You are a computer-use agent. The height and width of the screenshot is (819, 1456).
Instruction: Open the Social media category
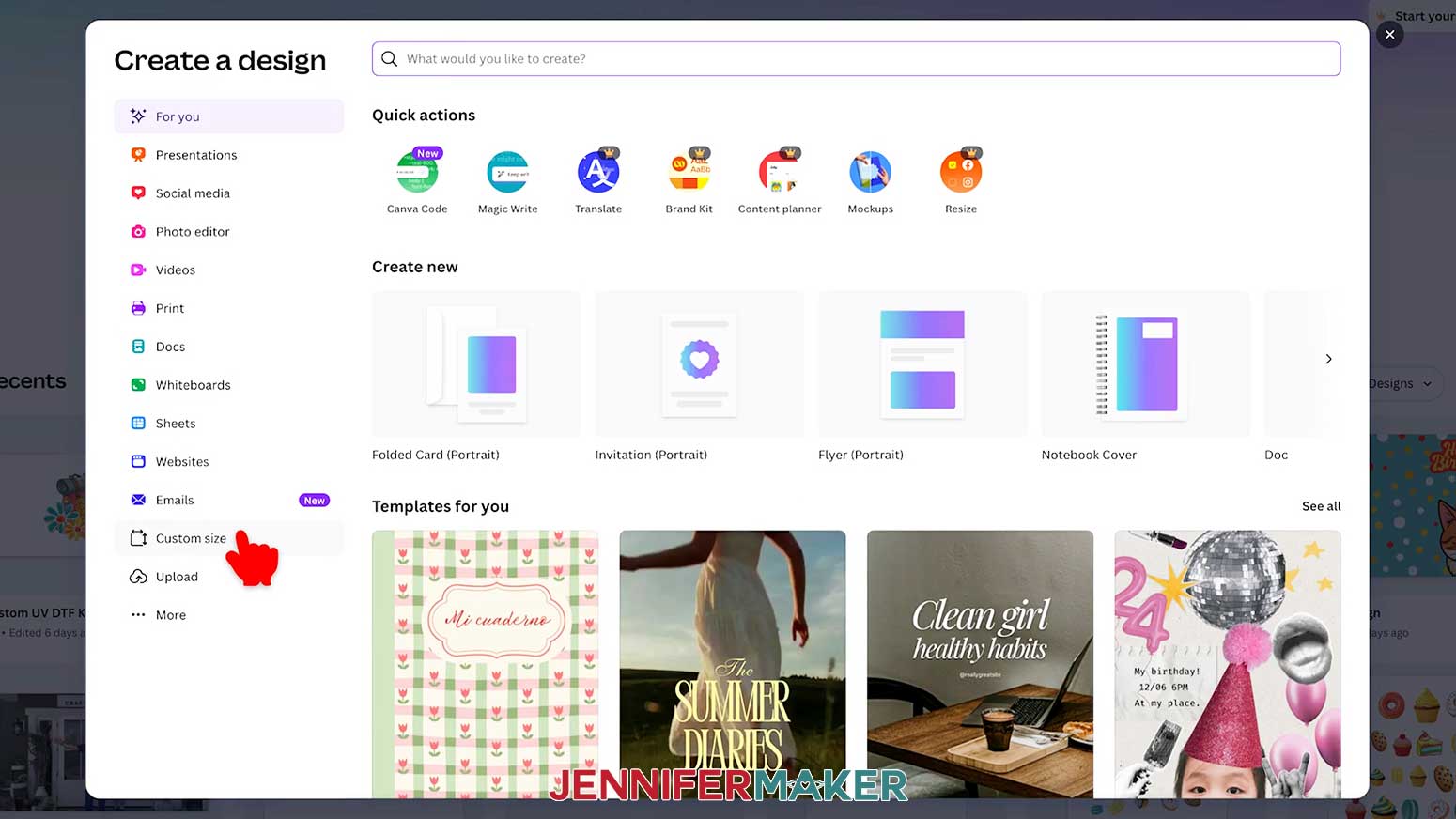click(x=229, y=193)
